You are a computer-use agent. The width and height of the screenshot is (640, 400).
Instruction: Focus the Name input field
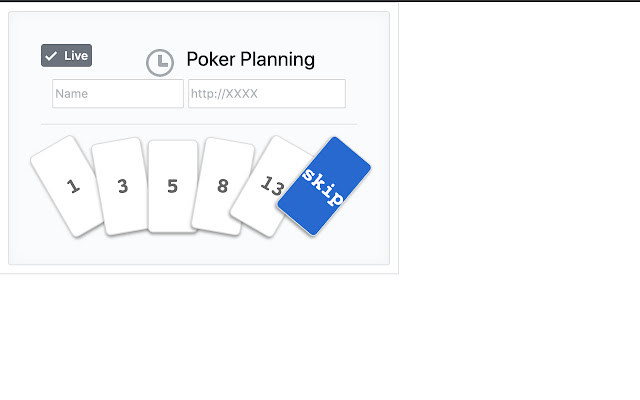tap(118, 94)
